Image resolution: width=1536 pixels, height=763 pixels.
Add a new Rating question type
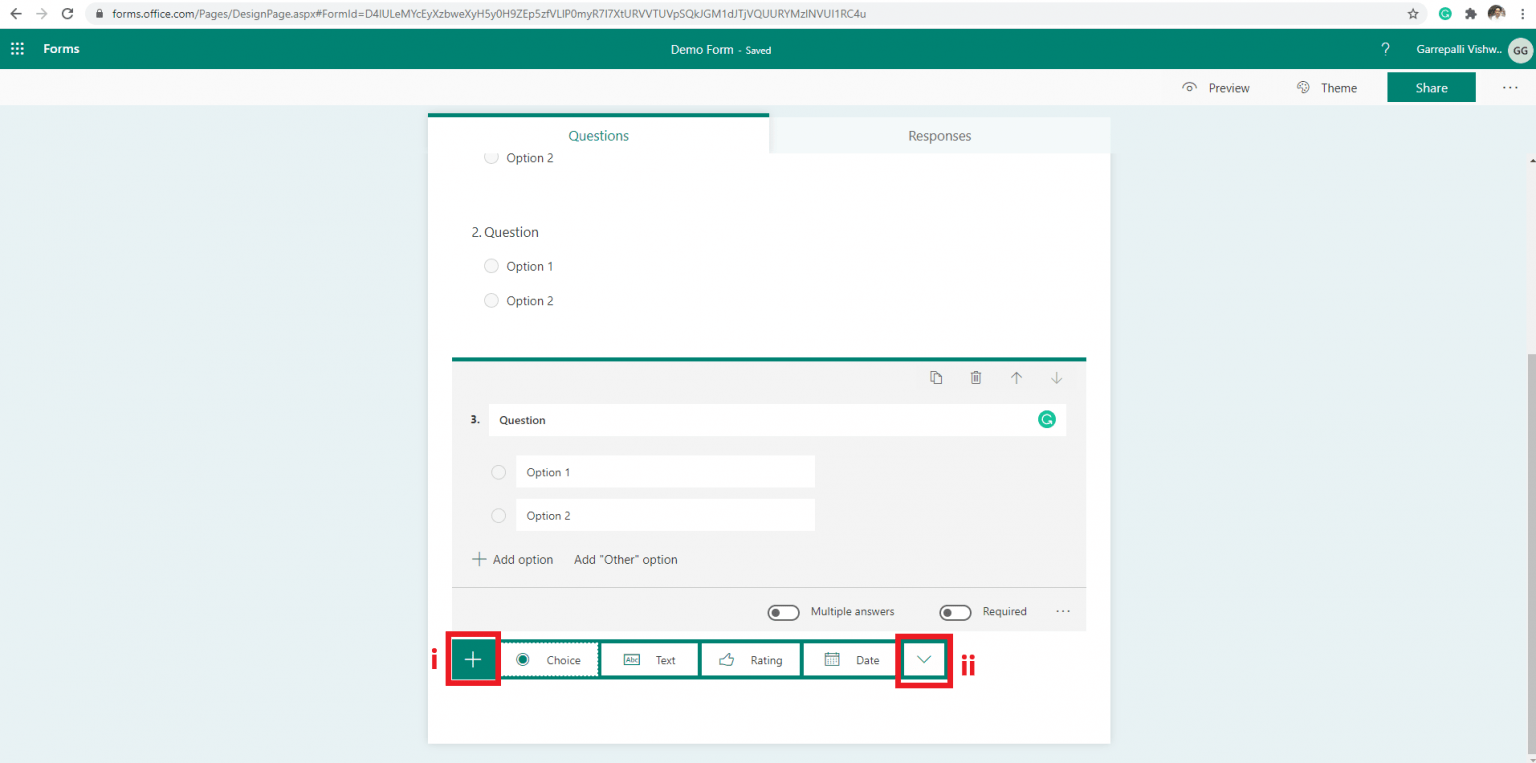pos(750,659)
